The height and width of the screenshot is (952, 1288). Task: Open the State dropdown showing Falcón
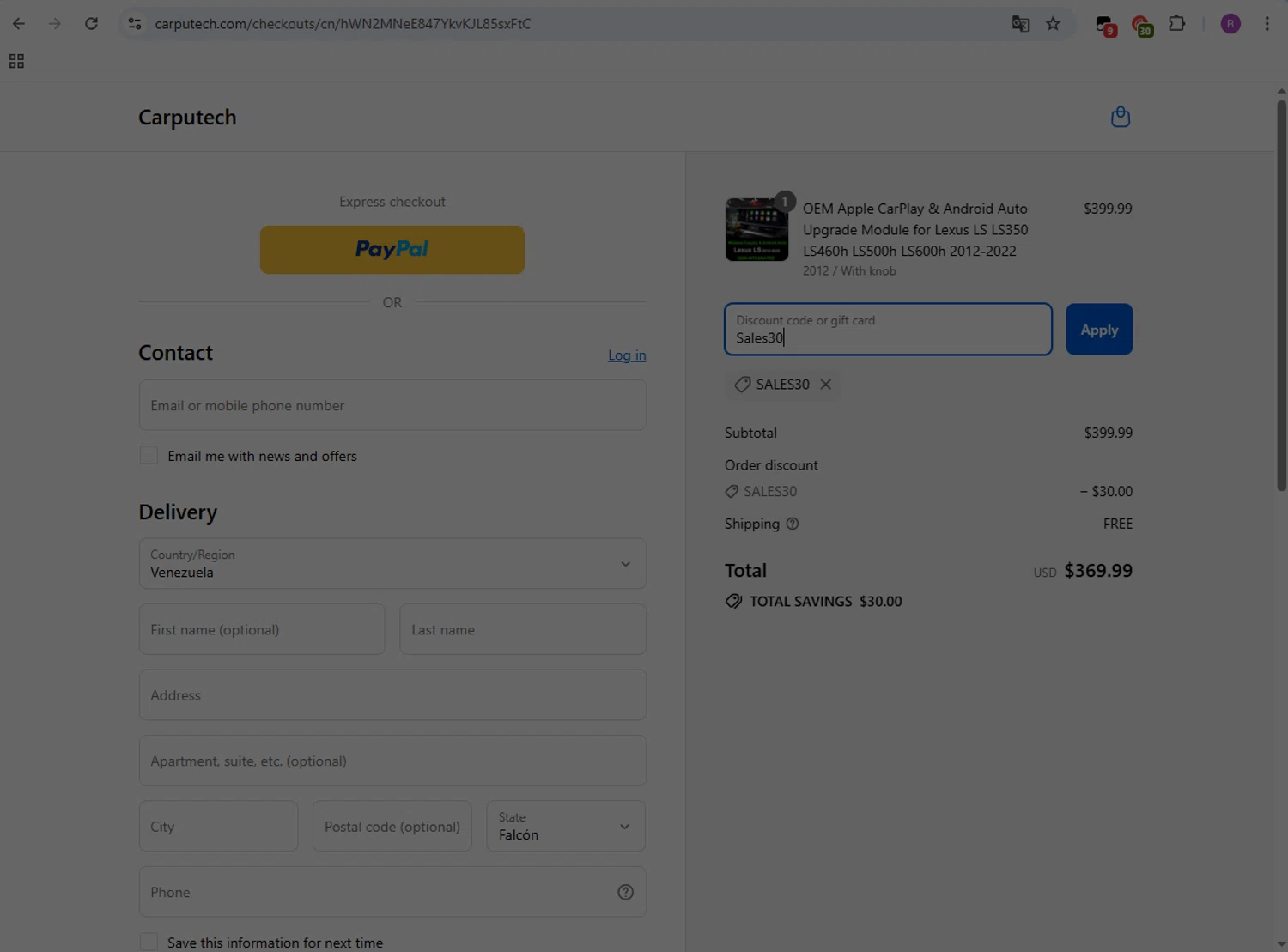[x=566, y=826]
